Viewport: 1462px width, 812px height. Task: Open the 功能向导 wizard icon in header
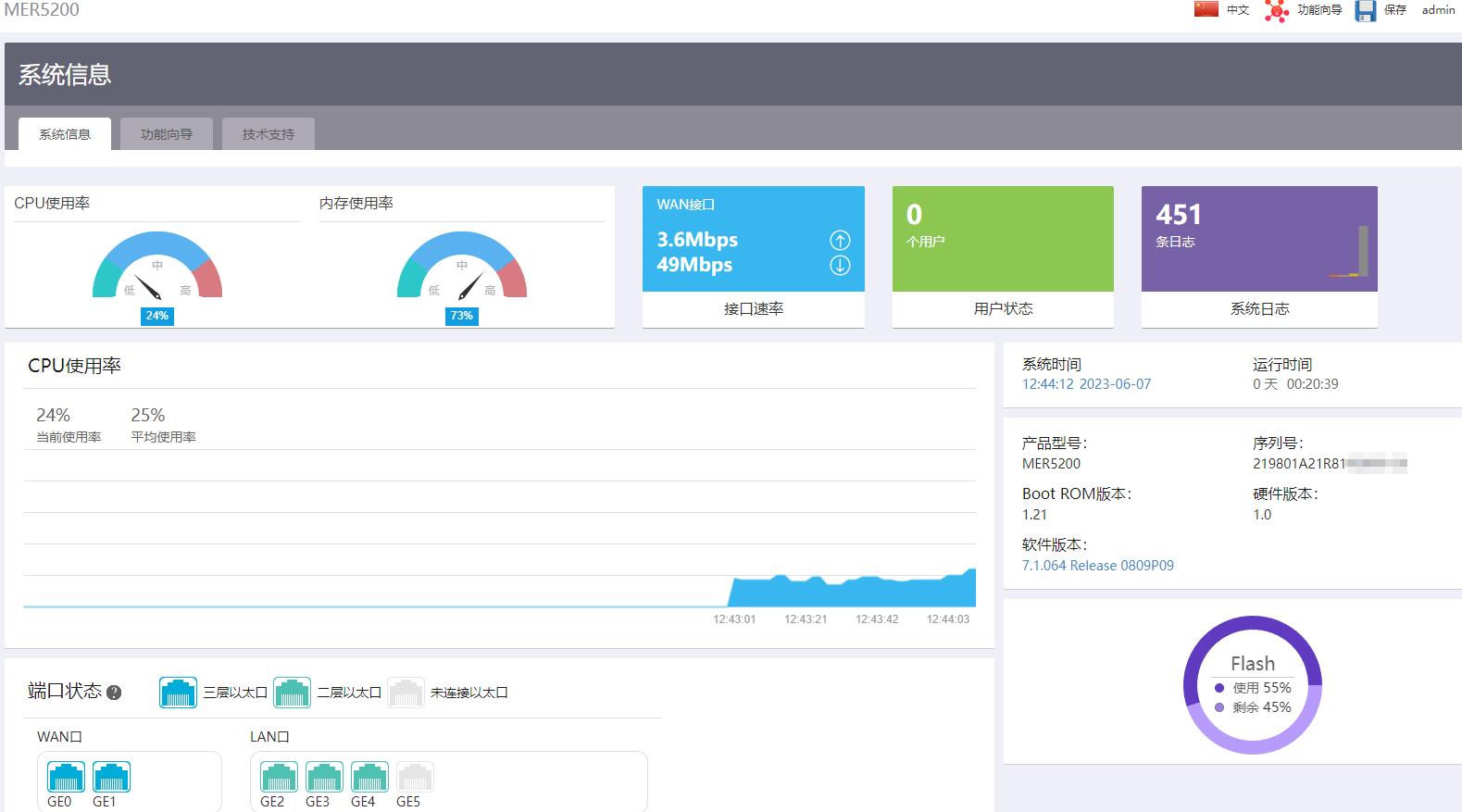[x=1277, y=10]
